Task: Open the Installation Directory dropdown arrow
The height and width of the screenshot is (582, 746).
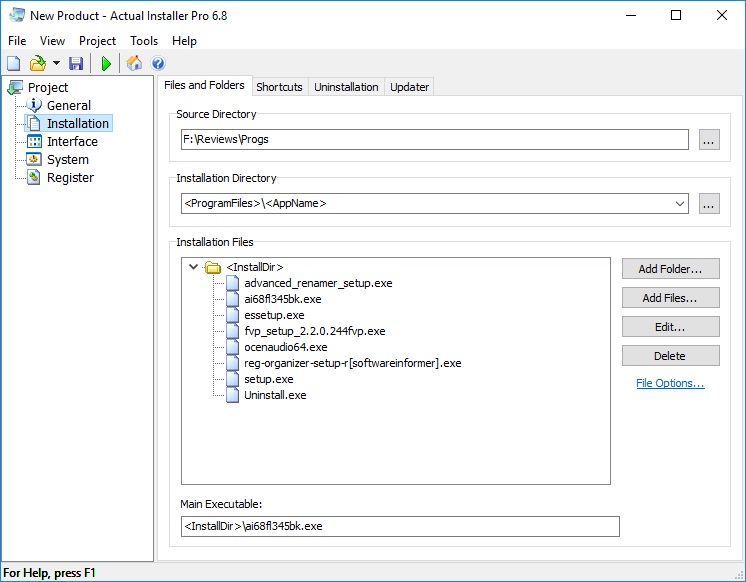Action: tap(679, 204)
